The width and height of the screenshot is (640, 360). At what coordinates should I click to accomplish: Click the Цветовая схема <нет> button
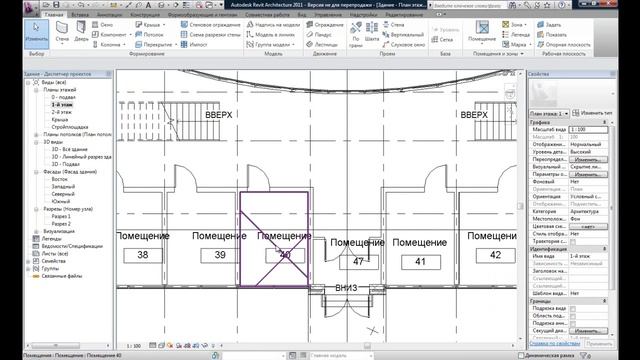click(588, 226)
